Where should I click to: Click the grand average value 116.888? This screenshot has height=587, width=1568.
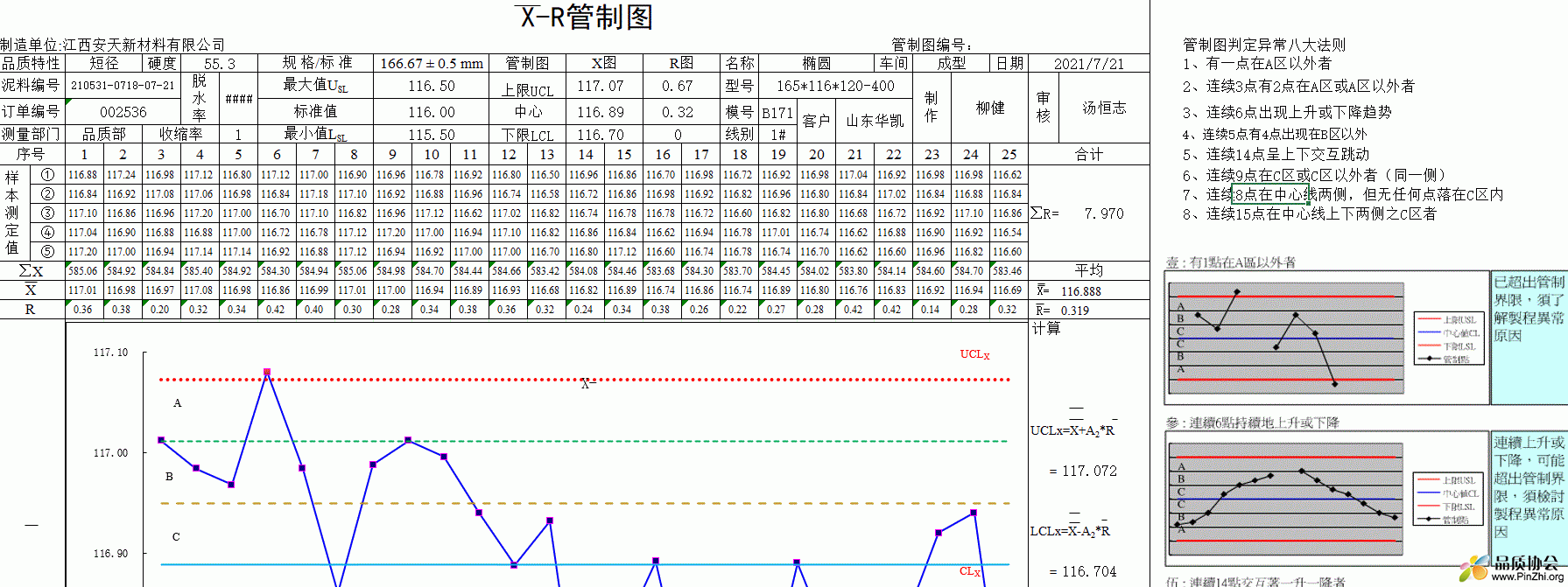click(x=1081, y=291)
